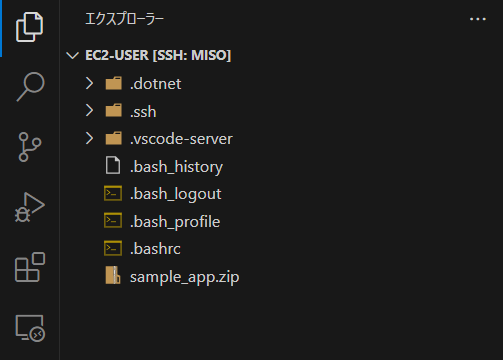
Task: Open the Search view icon
Action: 30,86
